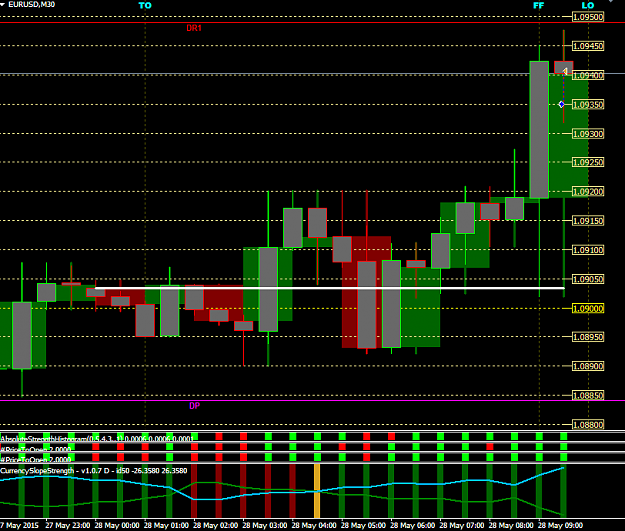Screen dimensions: 625x531
Task: Click the yellow 1.09000 price label
Action: click(588, 309)
